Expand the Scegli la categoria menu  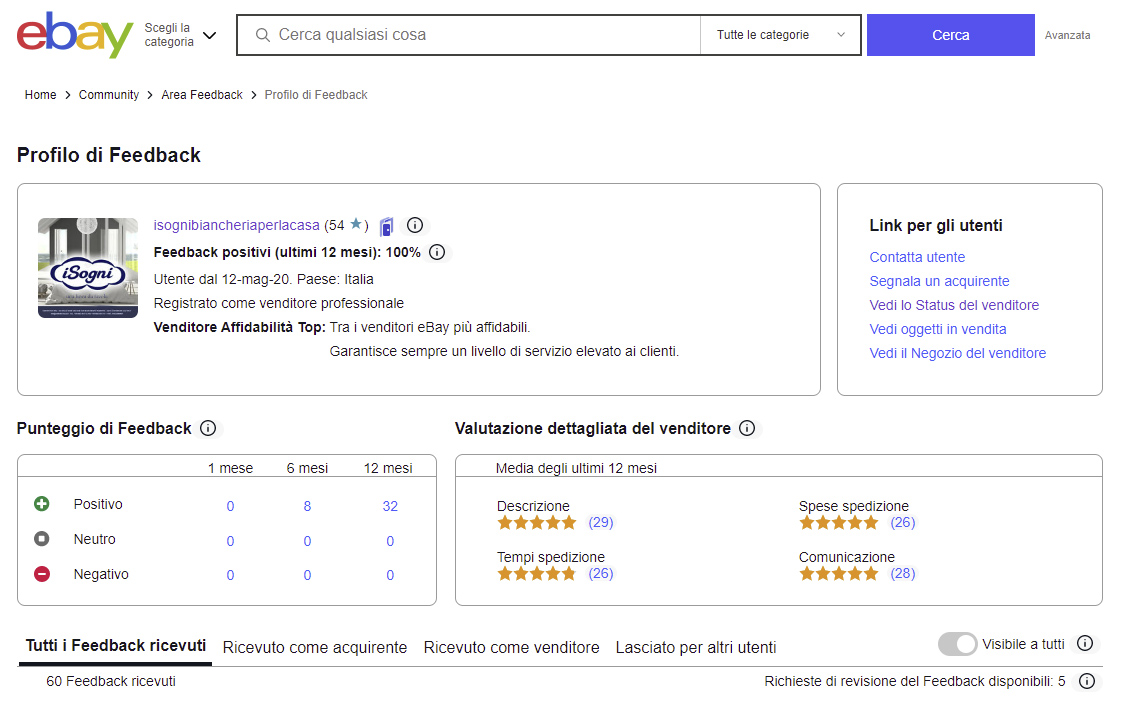180,35
